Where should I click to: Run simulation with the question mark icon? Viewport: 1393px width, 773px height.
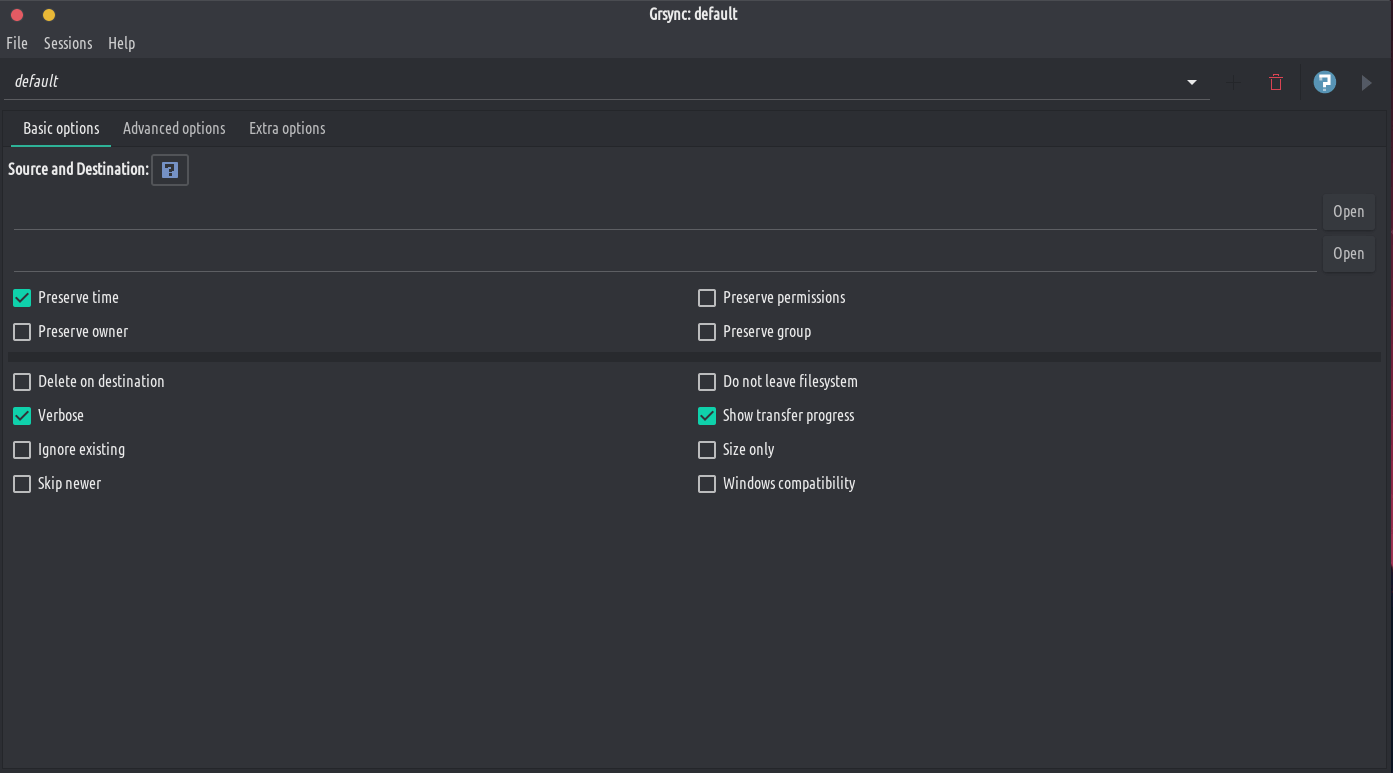pyautogui.click(x=1325, y=82)
